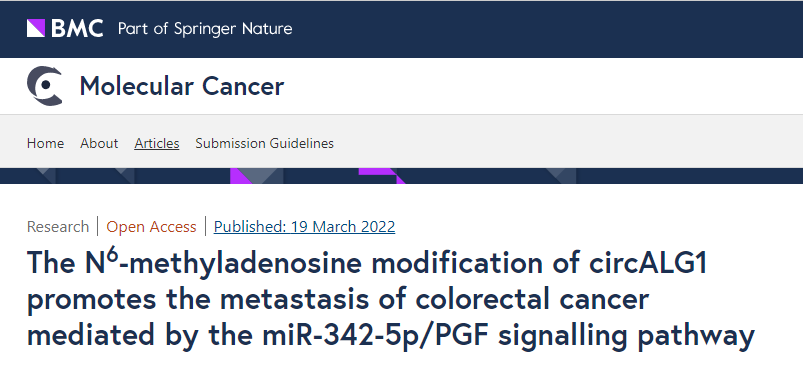Open the 'Published: 19 March 2022' link

pyautogui.click(x=304, y=227)
